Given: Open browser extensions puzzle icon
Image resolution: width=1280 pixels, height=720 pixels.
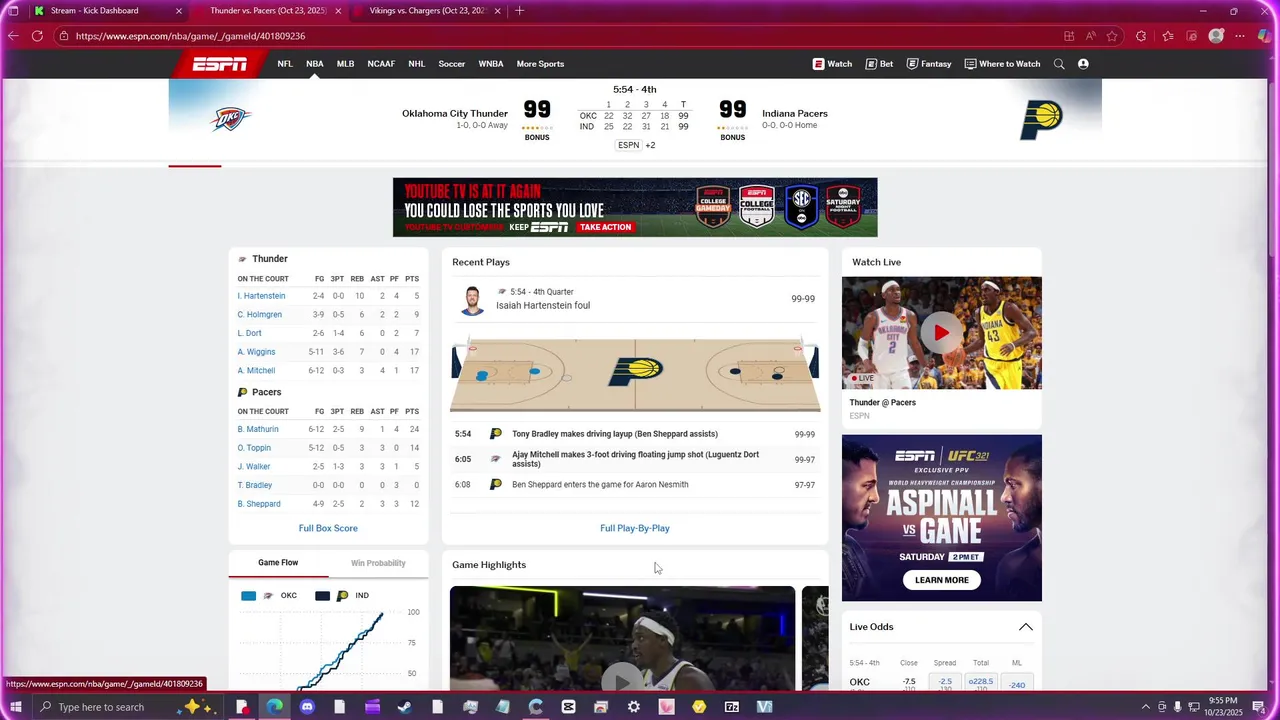Looking at the screenshot, I should [x=1141, y=36].
